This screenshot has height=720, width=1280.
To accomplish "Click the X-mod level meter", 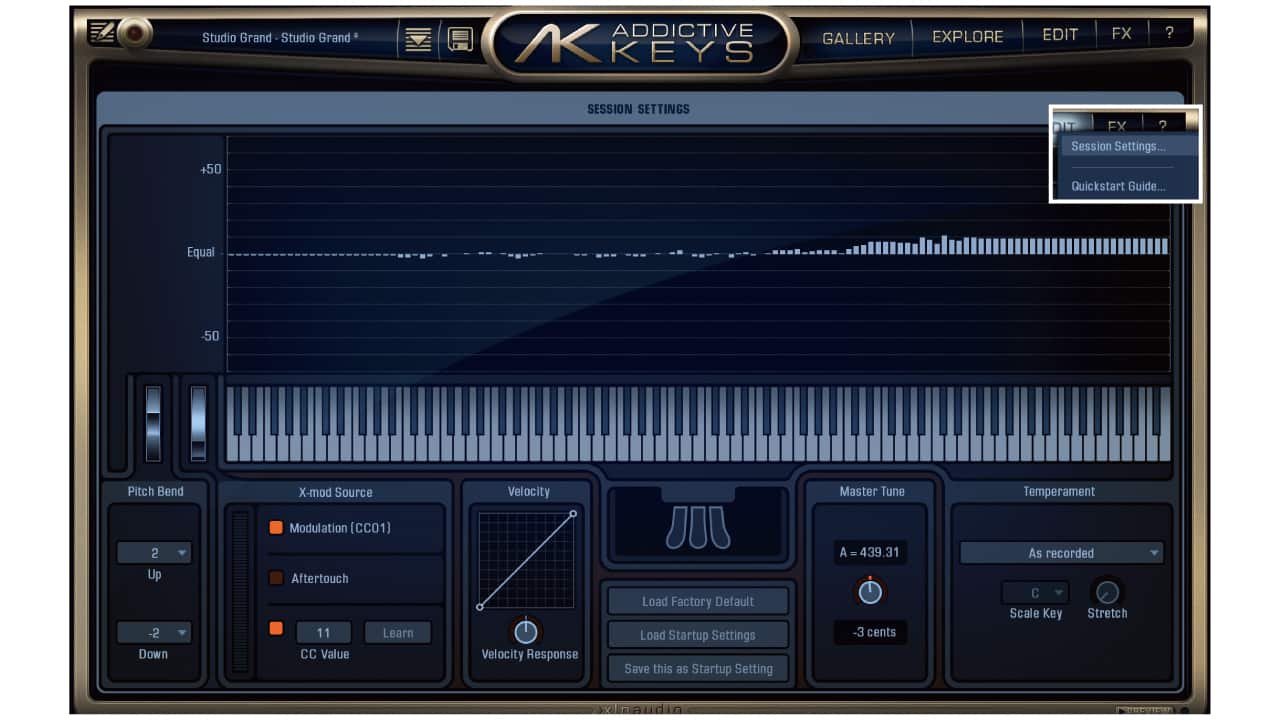I will (240, 592).
